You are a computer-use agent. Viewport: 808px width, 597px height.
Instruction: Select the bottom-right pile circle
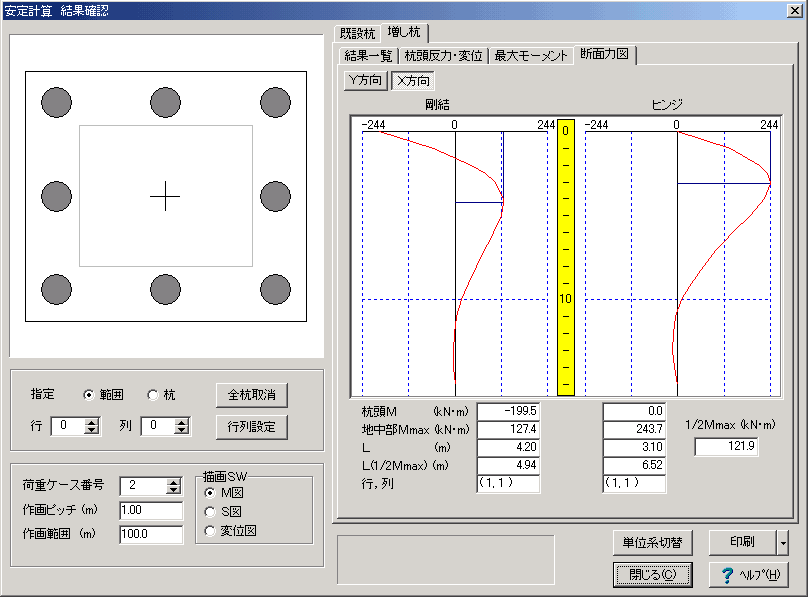[275, 289]
